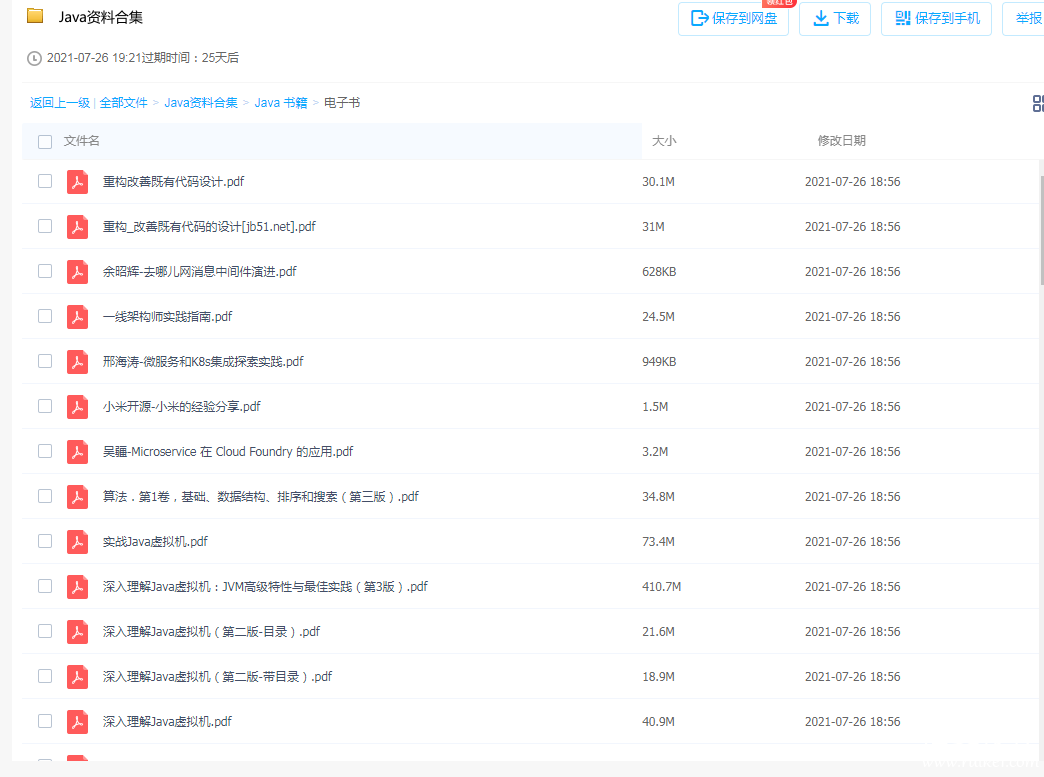Open 邢海涛-微服务和K8s集成探索实践.pdf

203,362
